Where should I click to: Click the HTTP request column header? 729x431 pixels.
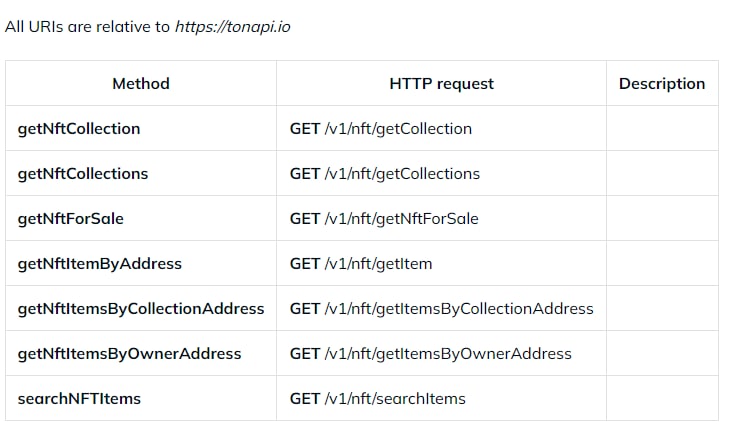coord(441,84)
